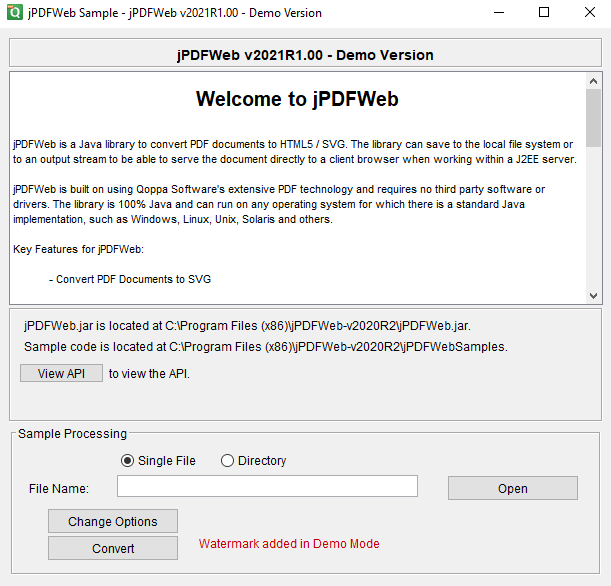
Task: Click the 'Watermark added in Demo Mode' text
Action: [289, 544]
